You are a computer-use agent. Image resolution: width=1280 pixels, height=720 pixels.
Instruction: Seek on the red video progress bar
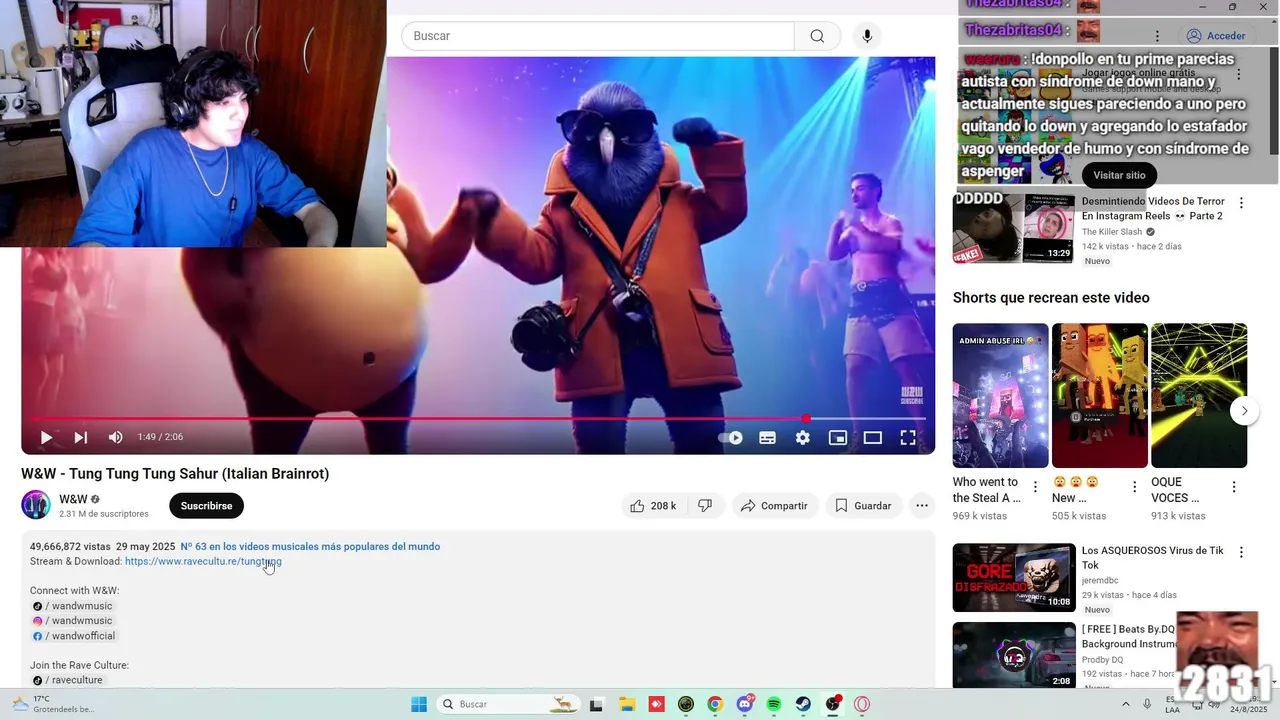[x=478, y=418]
